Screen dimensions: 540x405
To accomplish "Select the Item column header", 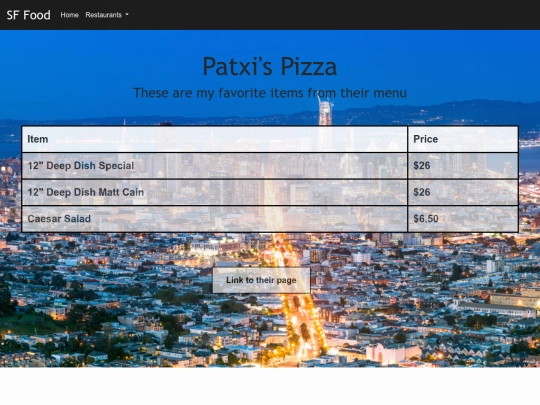I will tap(215, 139).
